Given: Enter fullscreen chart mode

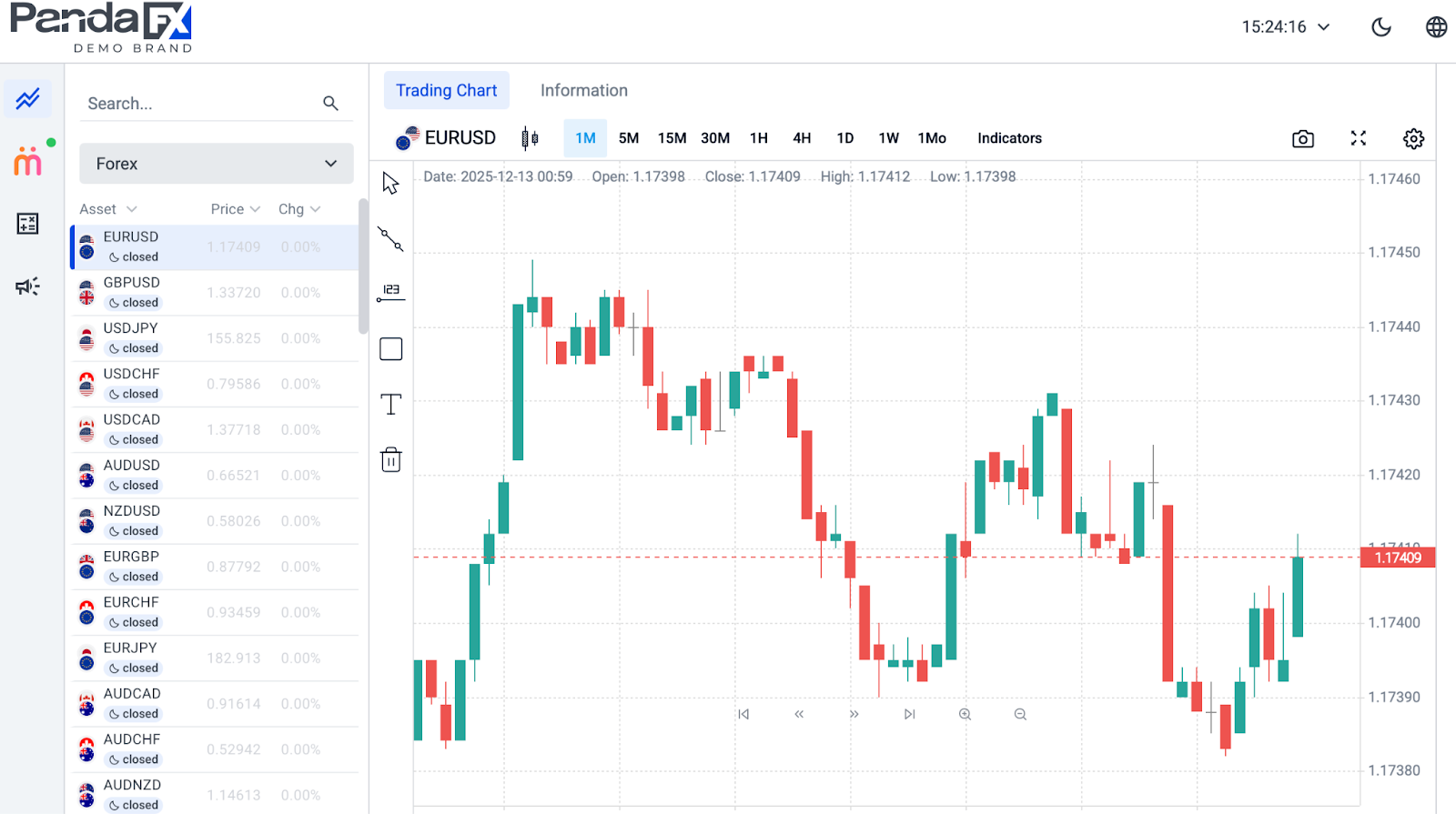Looking at the screenshot, I should 1358,138.
